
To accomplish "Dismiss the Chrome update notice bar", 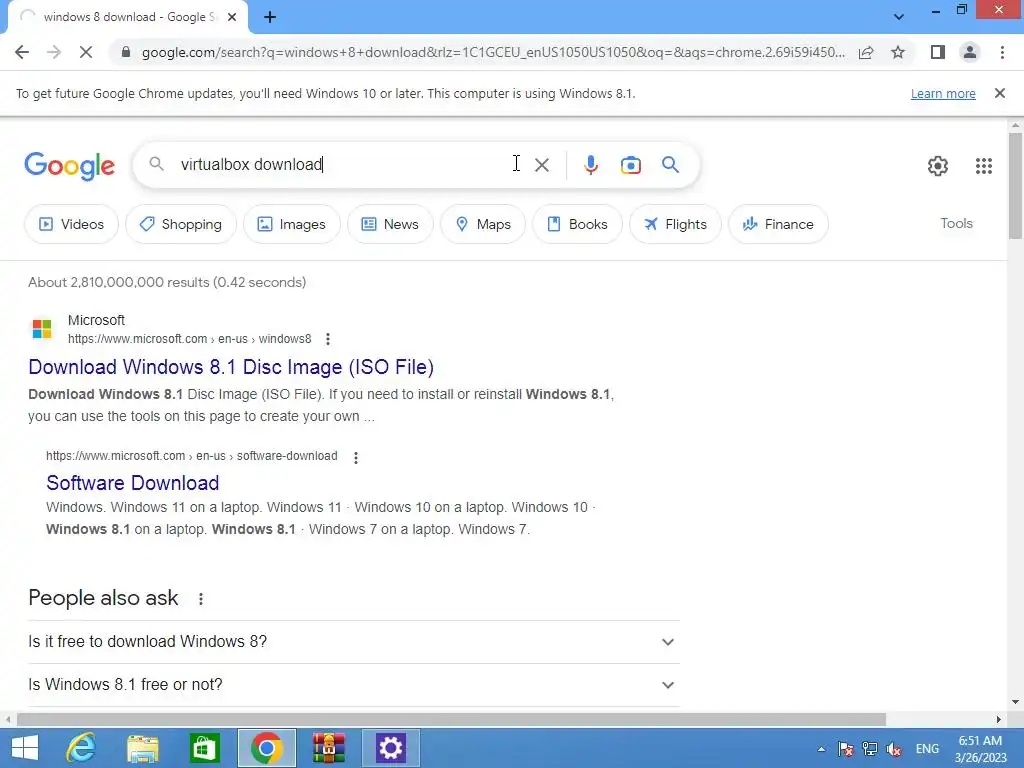I will [x=999, y=93].
